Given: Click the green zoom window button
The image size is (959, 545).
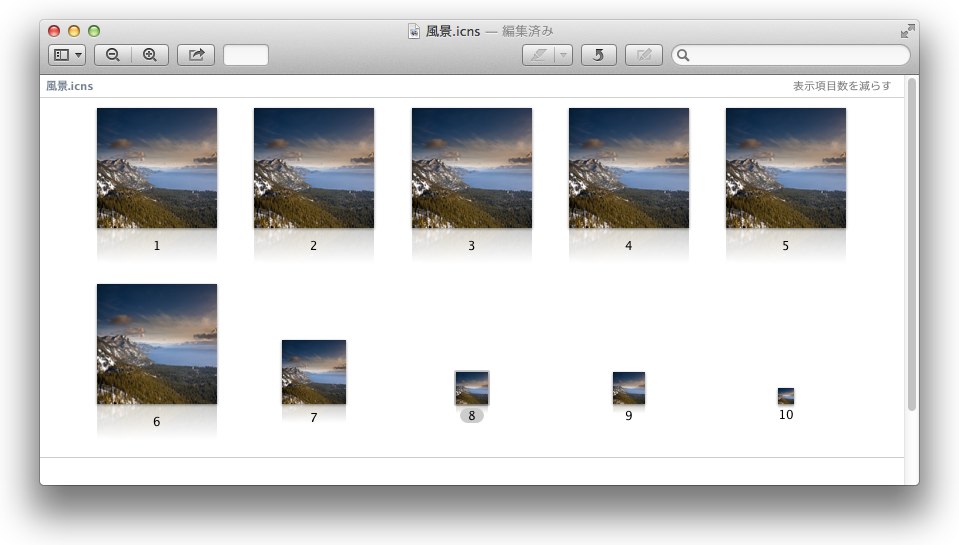Looking at the screenshot, I should [94, 31].
